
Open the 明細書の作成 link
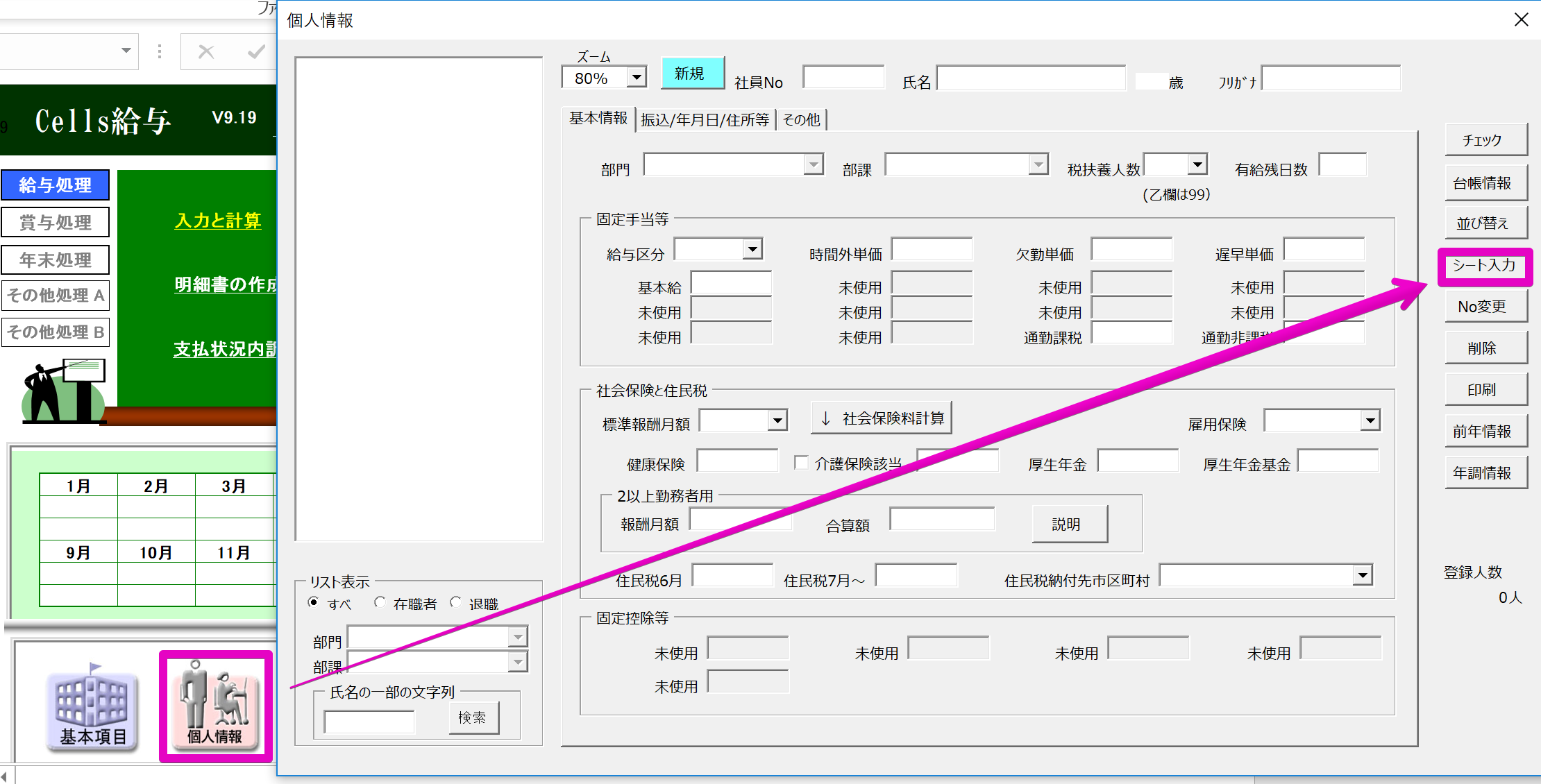tap(226, 284)
